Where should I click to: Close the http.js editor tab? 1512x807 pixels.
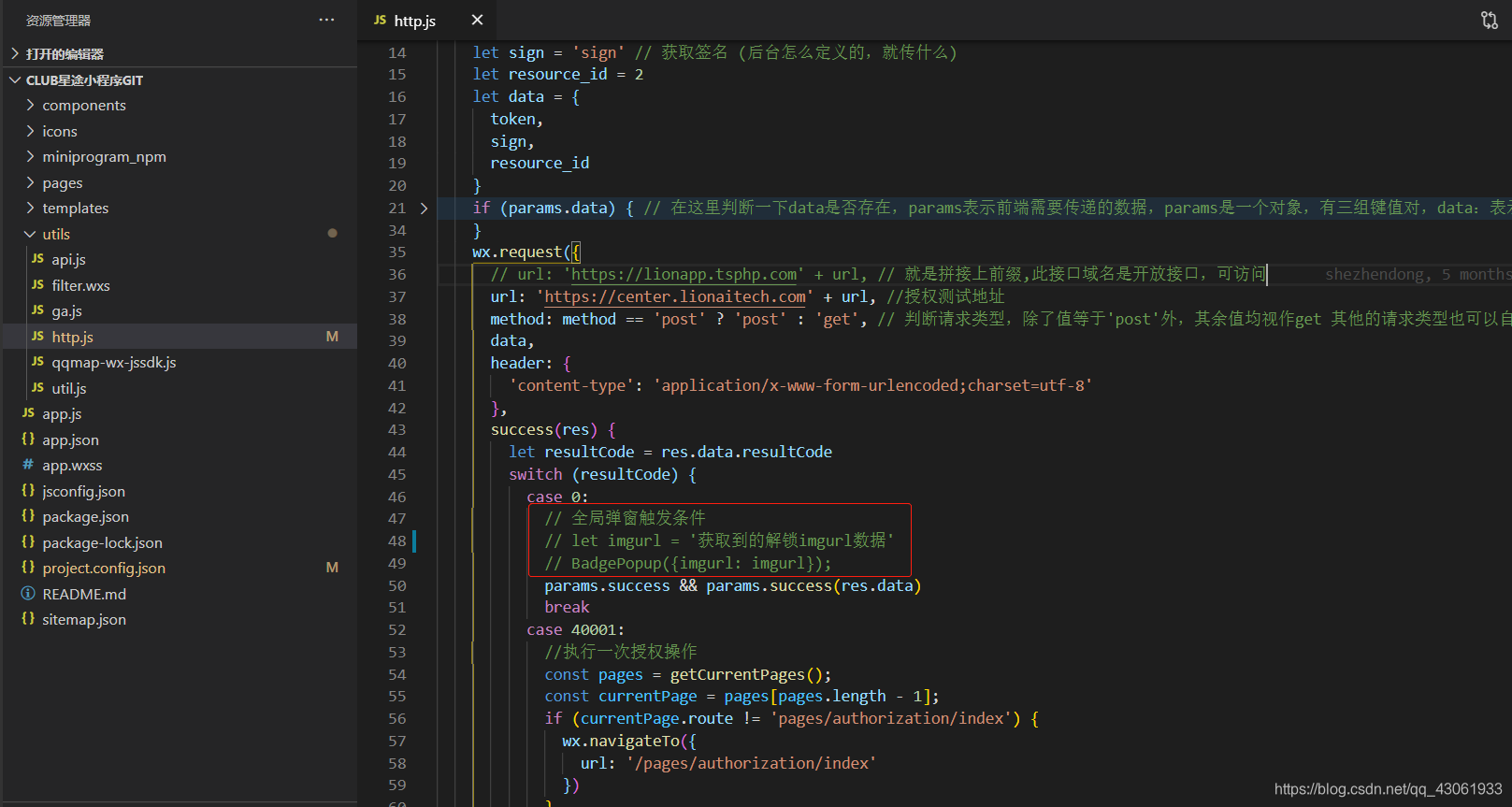(477, 20)
